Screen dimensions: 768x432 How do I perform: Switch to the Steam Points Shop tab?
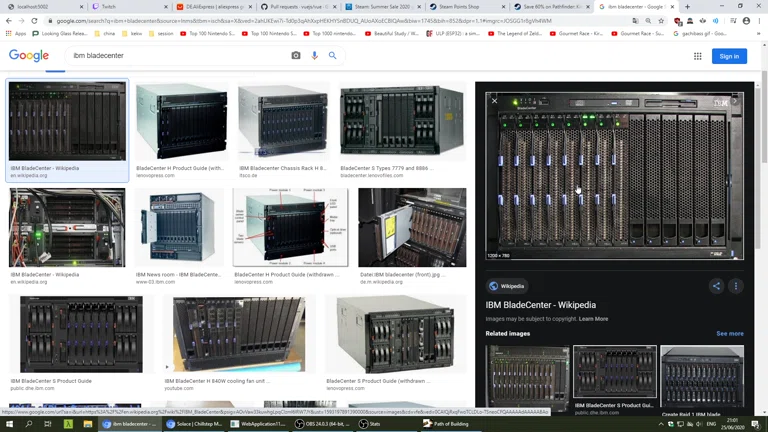468,7
